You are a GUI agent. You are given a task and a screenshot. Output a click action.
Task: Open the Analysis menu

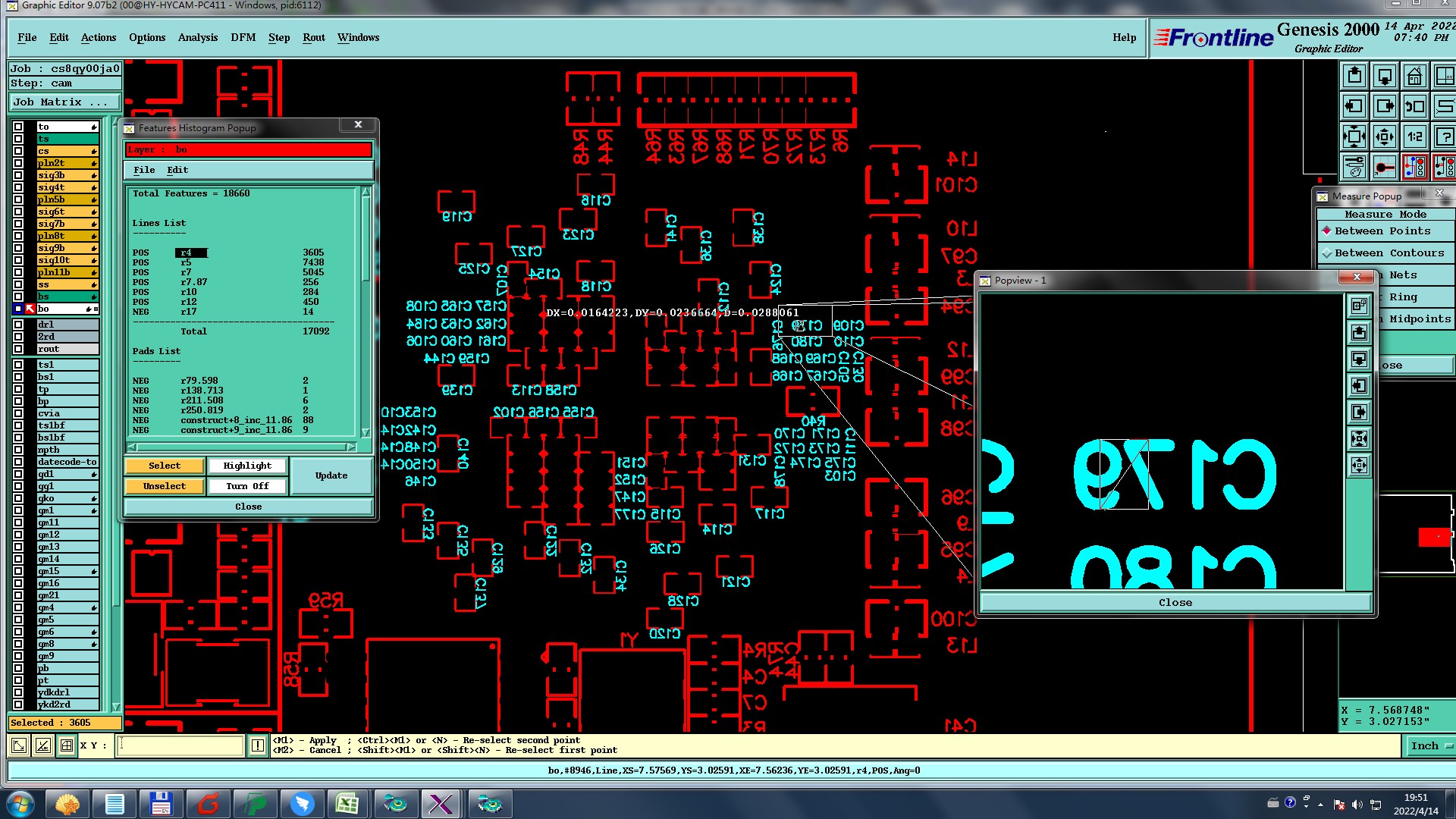click(x=197, y=37)
